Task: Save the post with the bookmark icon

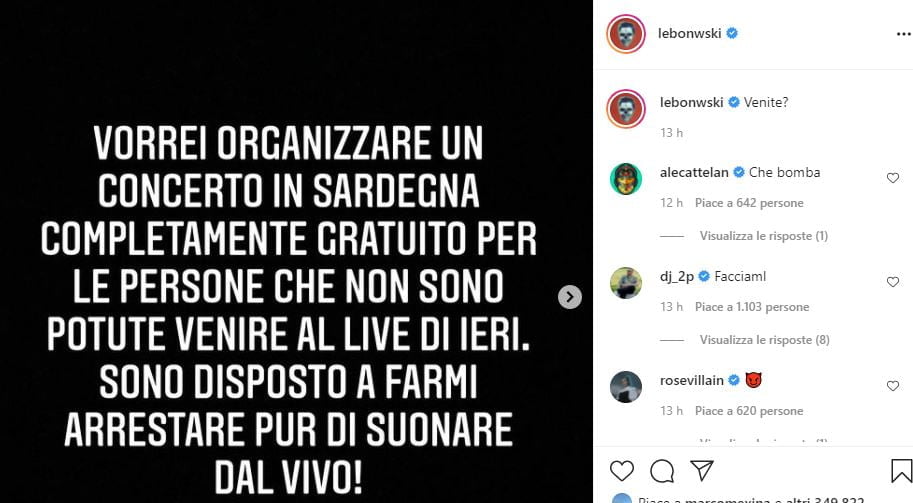Action: pos(901,471)
